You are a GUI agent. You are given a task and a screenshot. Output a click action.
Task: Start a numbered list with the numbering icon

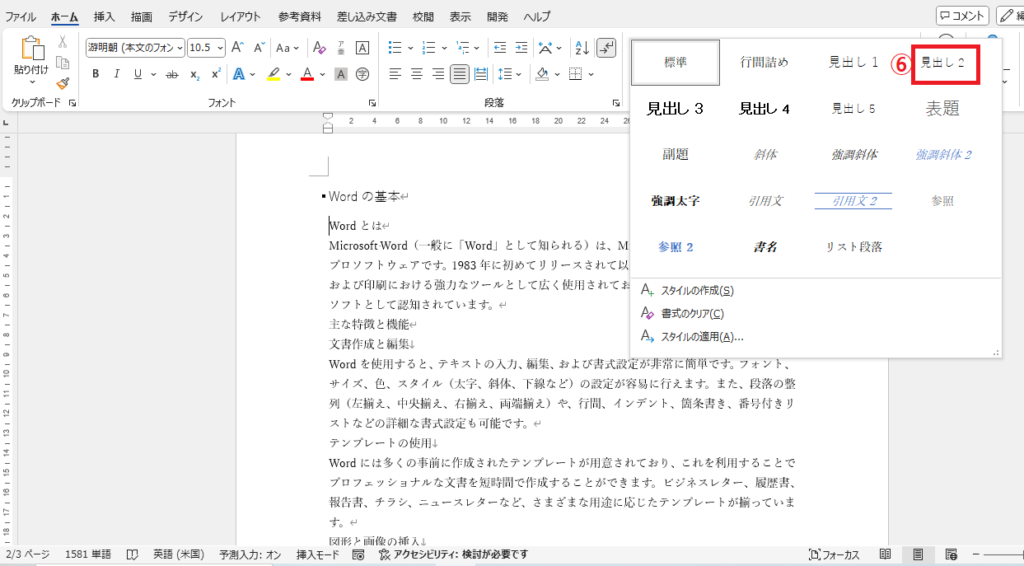(428, 48)
